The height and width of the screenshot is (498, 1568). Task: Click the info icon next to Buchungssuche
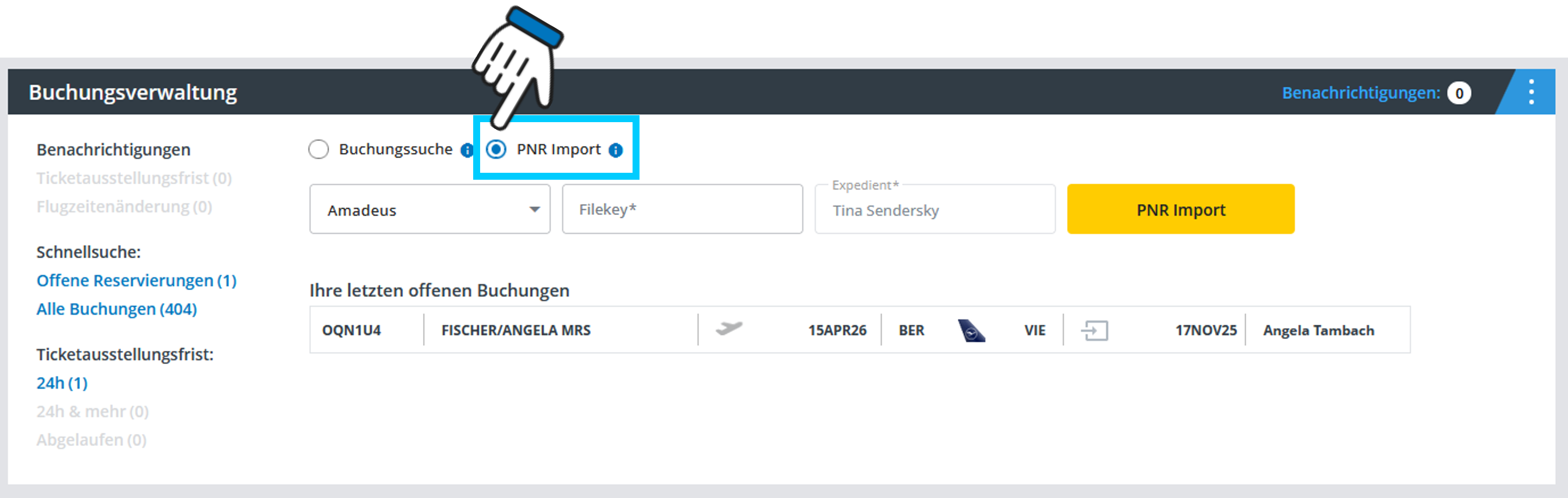[467, 150]
